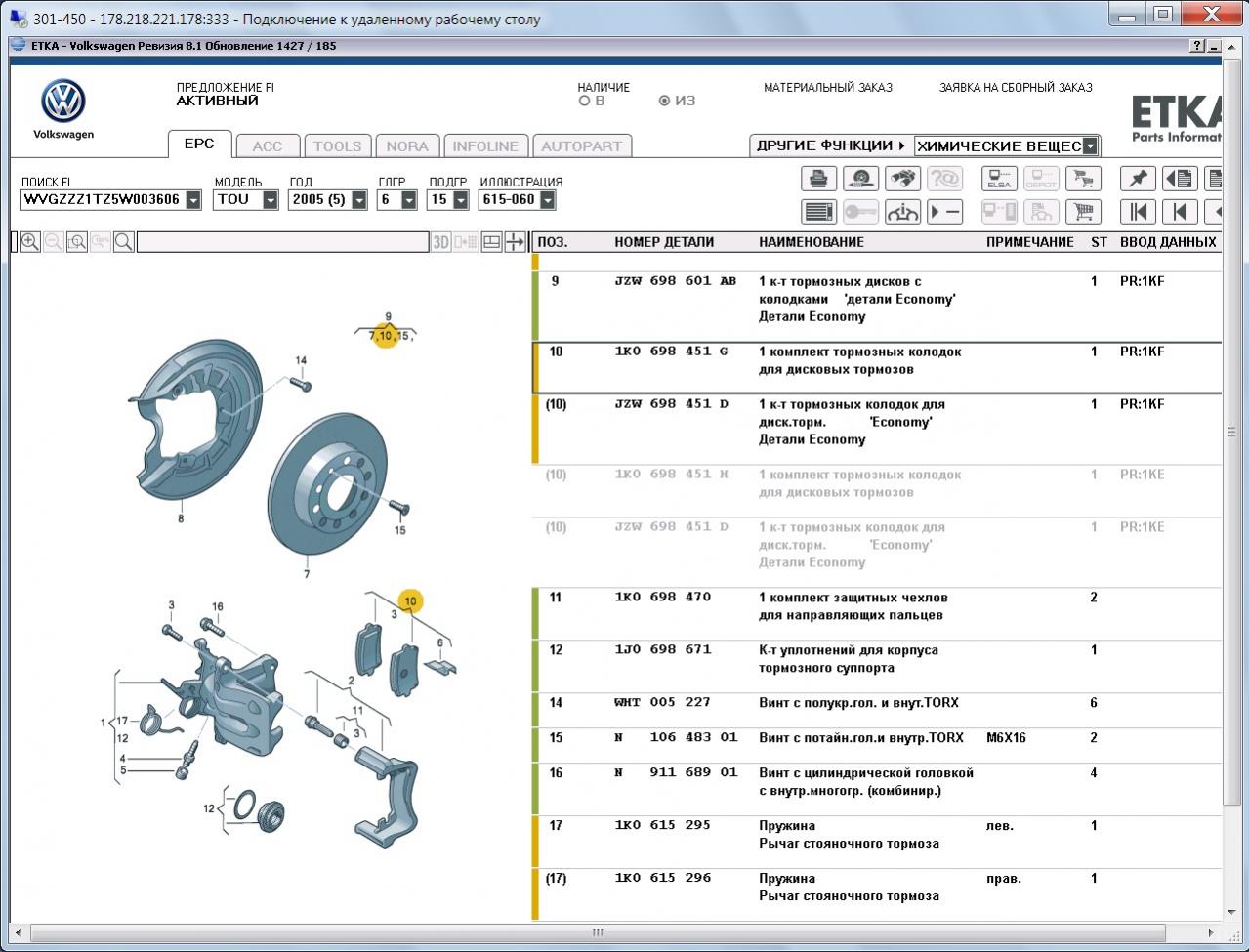Select part number JZW 698 601 AB
Screen dimensions: 1249x952
[676, 281]
